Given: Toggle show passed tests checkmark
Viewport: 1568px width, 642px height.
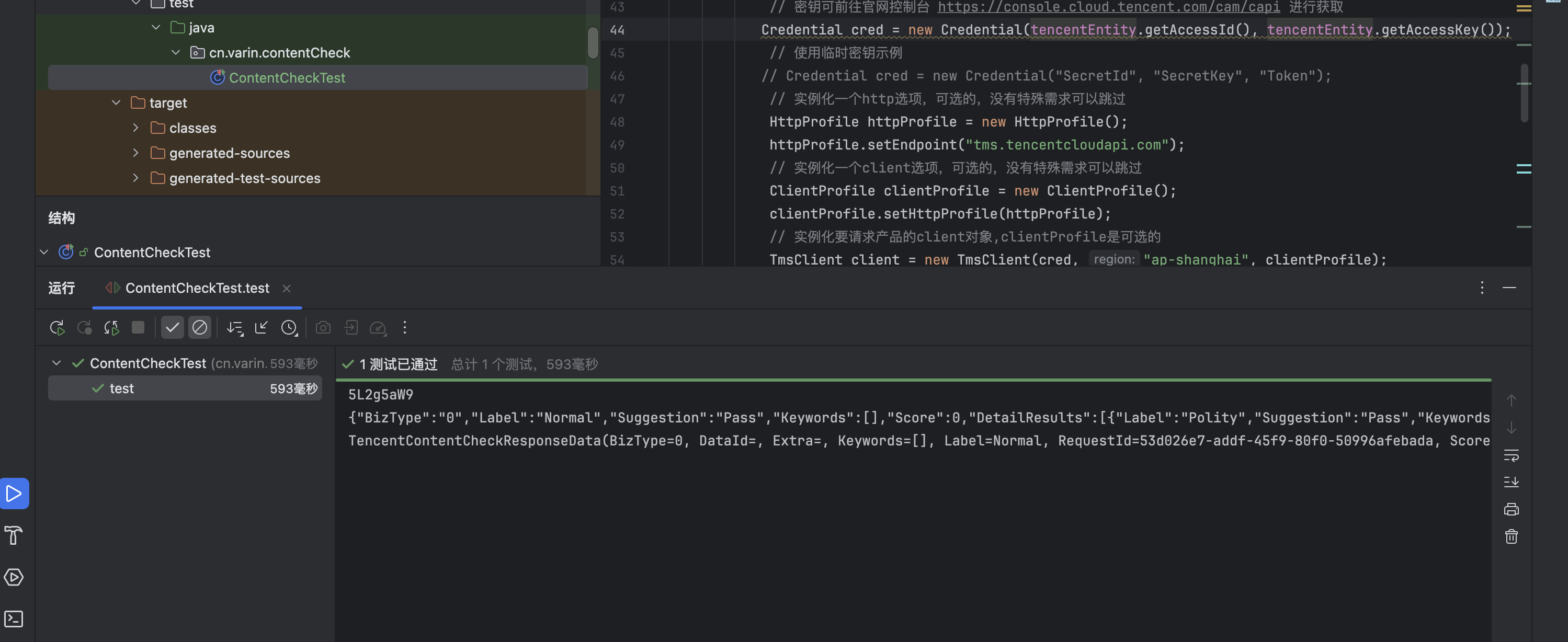Looking at the screenshot, I should click(x=172, y=328).
